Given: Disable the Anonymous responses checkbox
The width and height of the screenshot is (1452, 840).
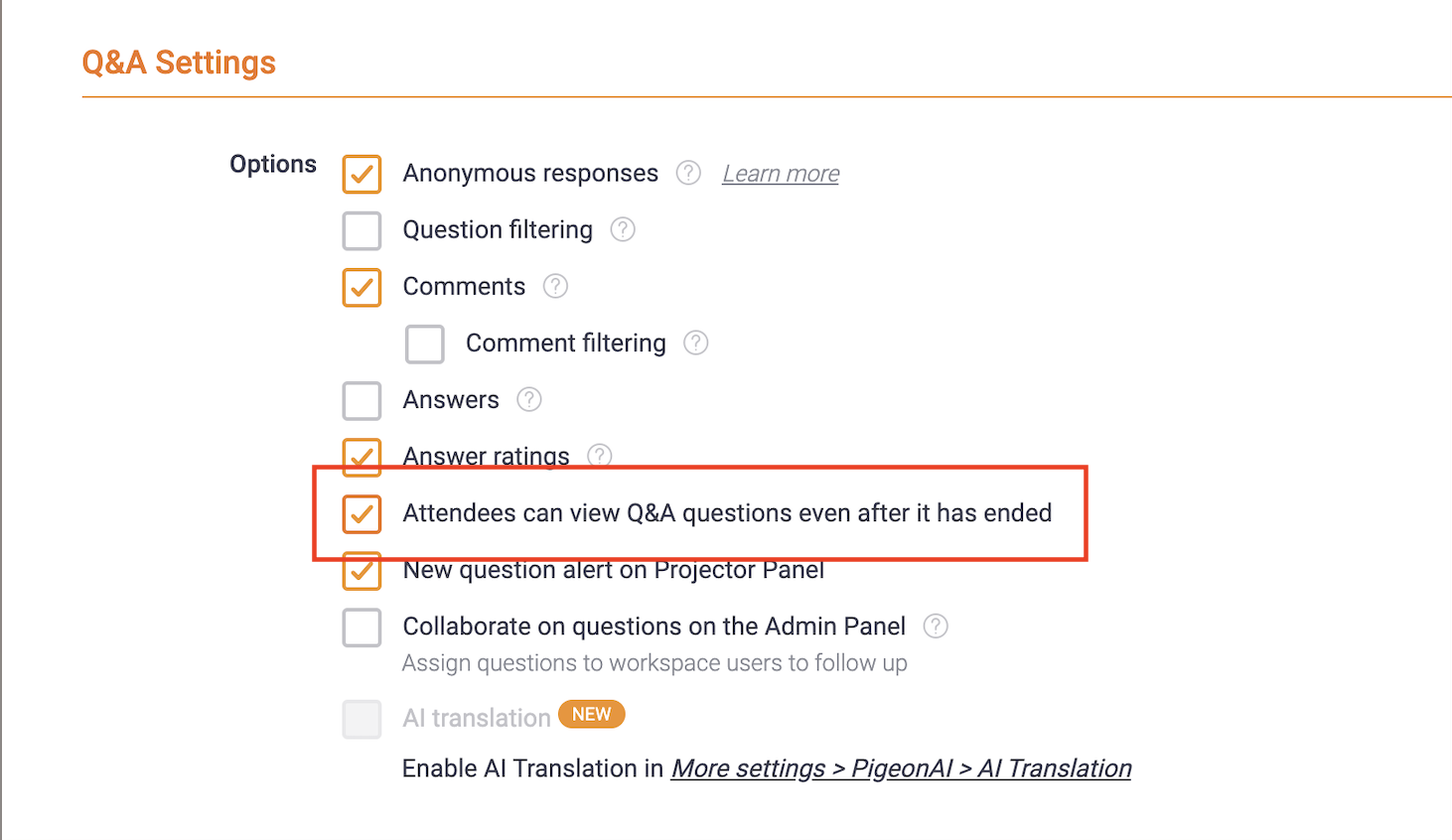Looking at the screenshot, I should [x=362, y=174].
